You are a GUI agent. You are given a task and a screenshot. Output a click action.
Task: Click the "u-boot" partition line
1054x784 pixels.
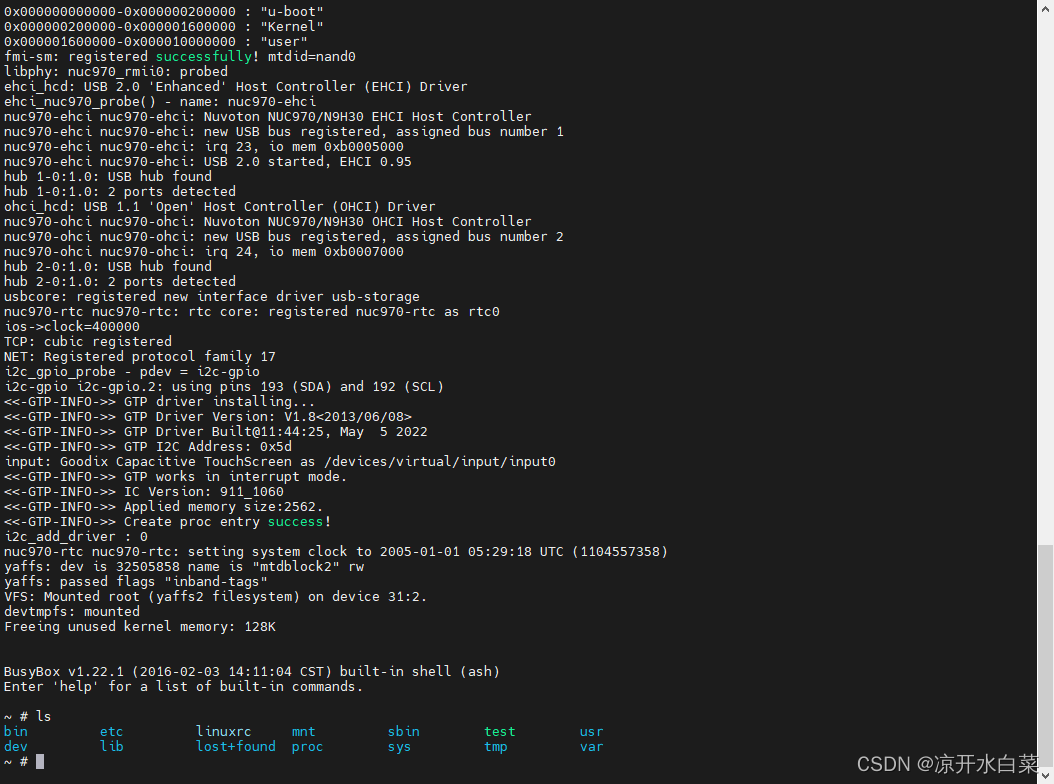point(163,11)
